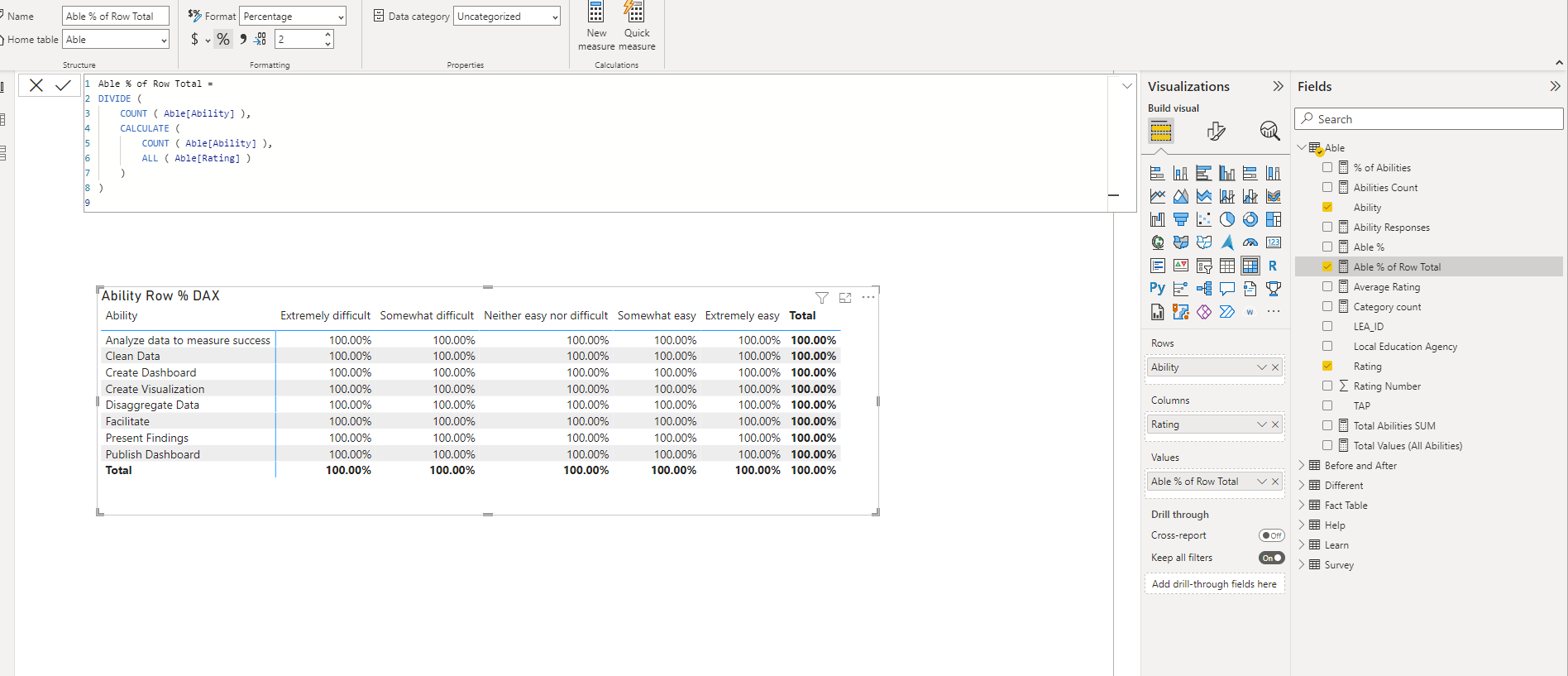Open the Quick measure dialog
The width and height of the screenshot is (1568, 676).
(637, 26)
